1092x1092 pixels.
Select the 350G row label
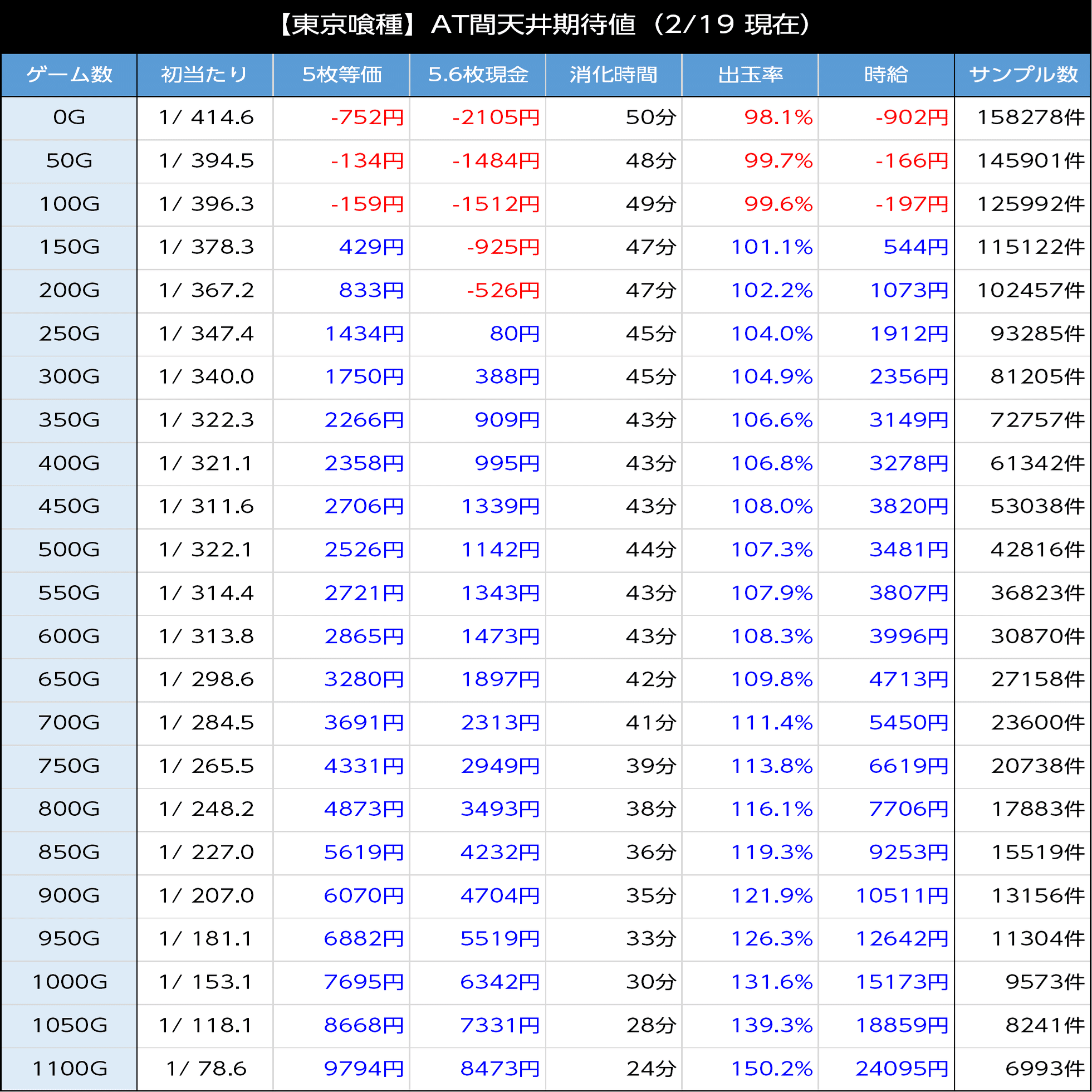pyautogui.click(x=69, y=420)
